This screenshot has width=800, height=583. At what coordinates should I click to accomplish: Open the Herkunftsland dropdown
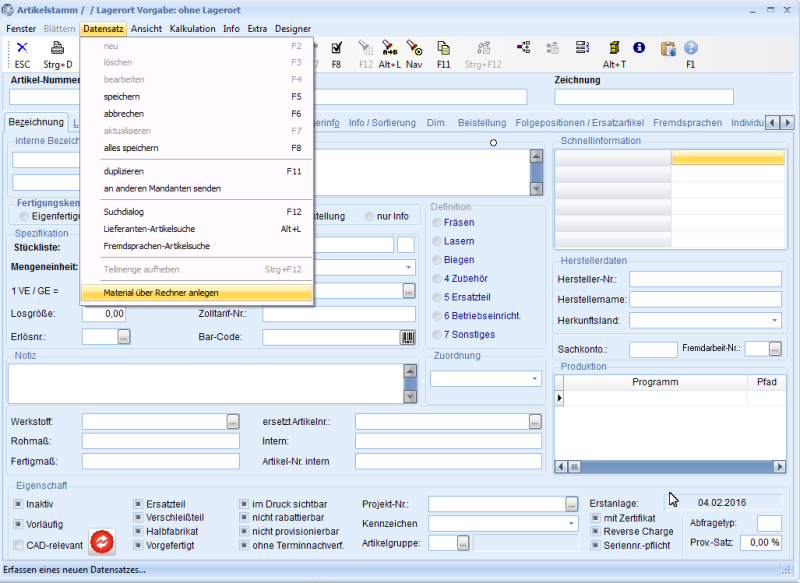coord(775,320)
